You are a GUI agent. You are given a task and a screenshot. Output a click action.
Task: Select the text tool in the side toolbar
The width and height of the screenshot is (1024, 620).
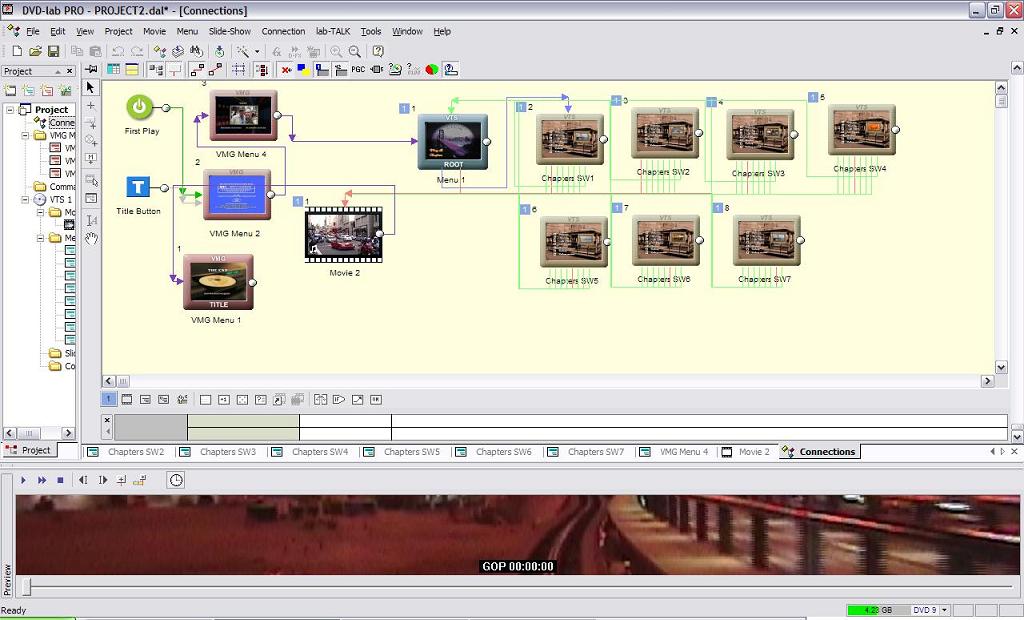91,220
